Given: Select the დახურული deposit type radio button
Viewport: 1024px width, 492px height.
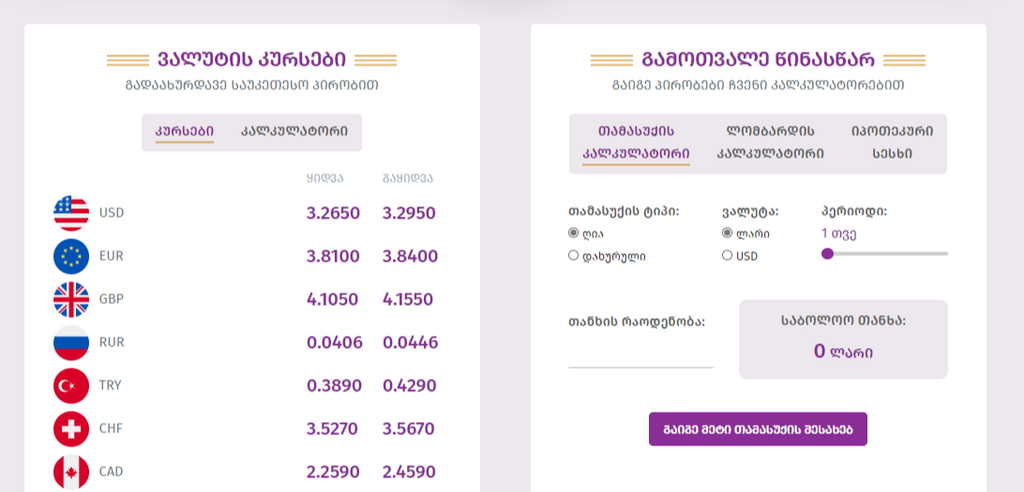Looking at the screenshot, I should coord(574,256).
